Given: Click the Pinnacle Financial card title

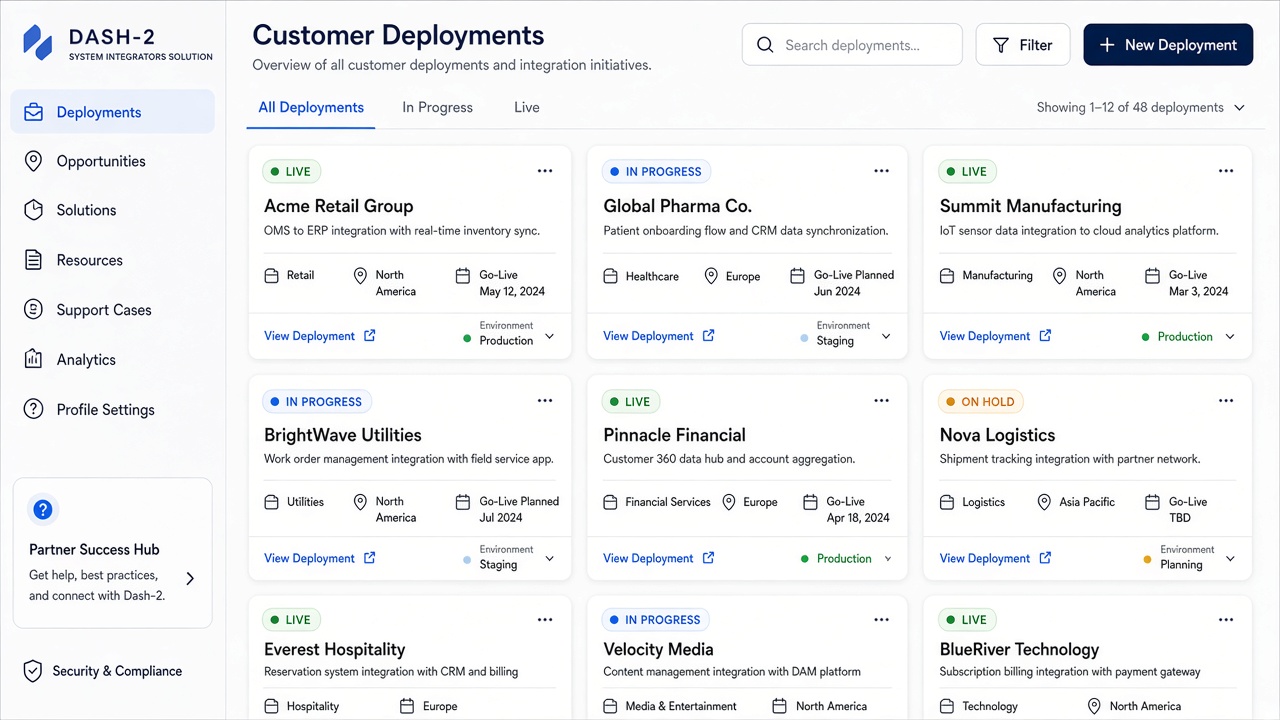Looking at the screenshot, I should (675, 435).
